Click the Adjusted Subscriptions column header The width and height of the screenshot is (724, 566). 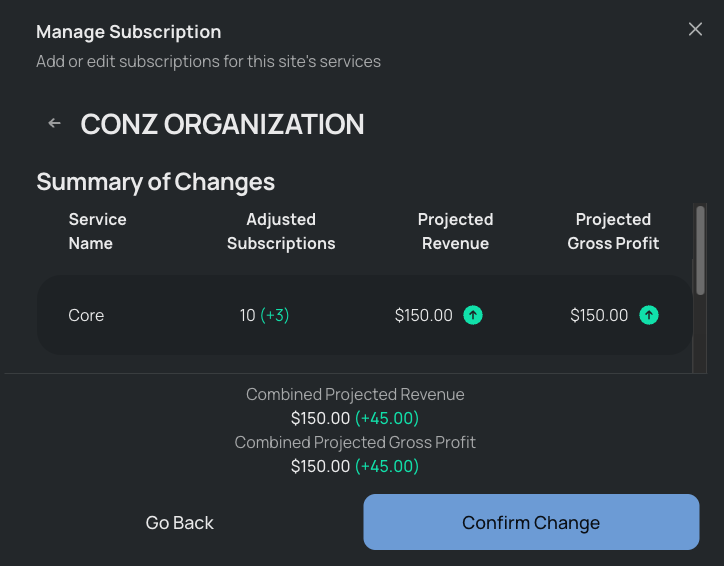[281, 231]
